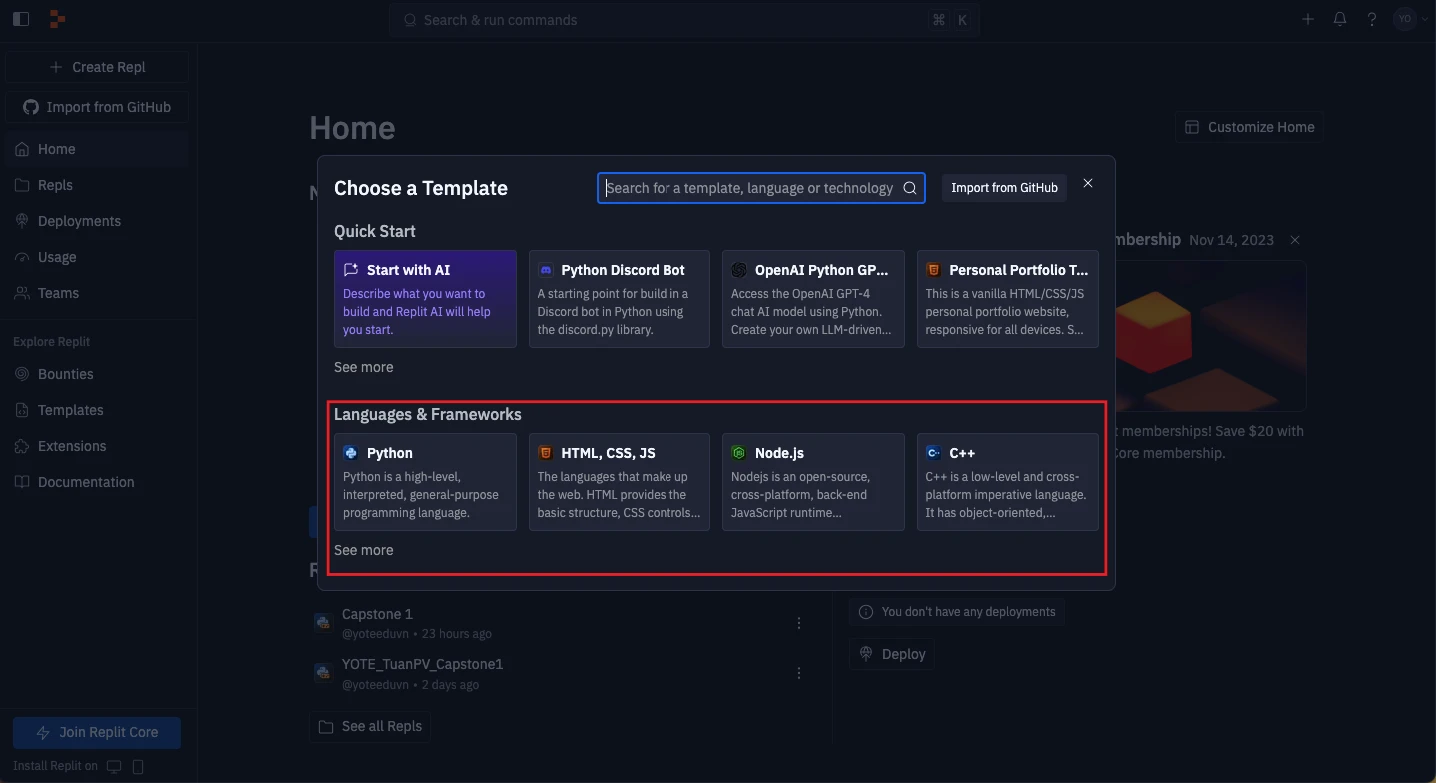
Task: Click the YOTE_TuanPV_Capstone1 repl icon
Action: [x=323, y=672]
